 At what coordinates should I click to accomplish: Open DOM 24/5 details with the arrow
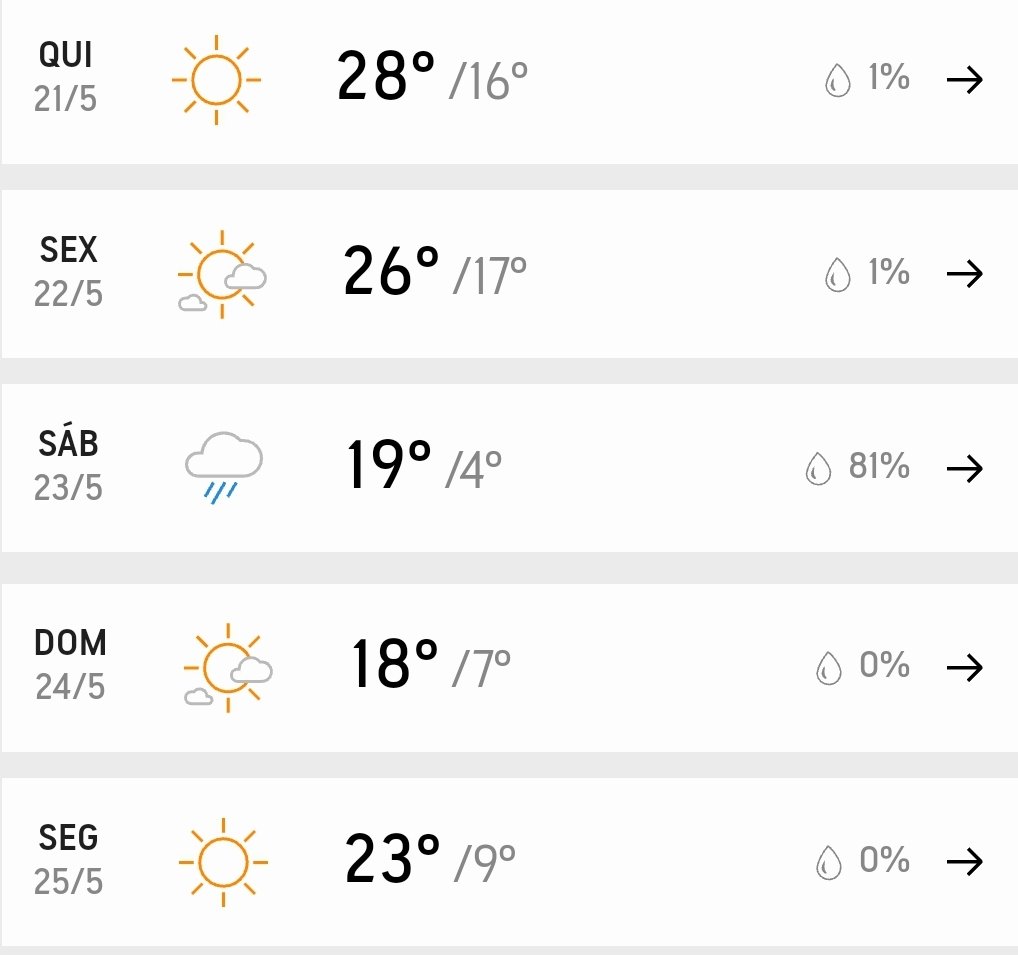point(964,667)
